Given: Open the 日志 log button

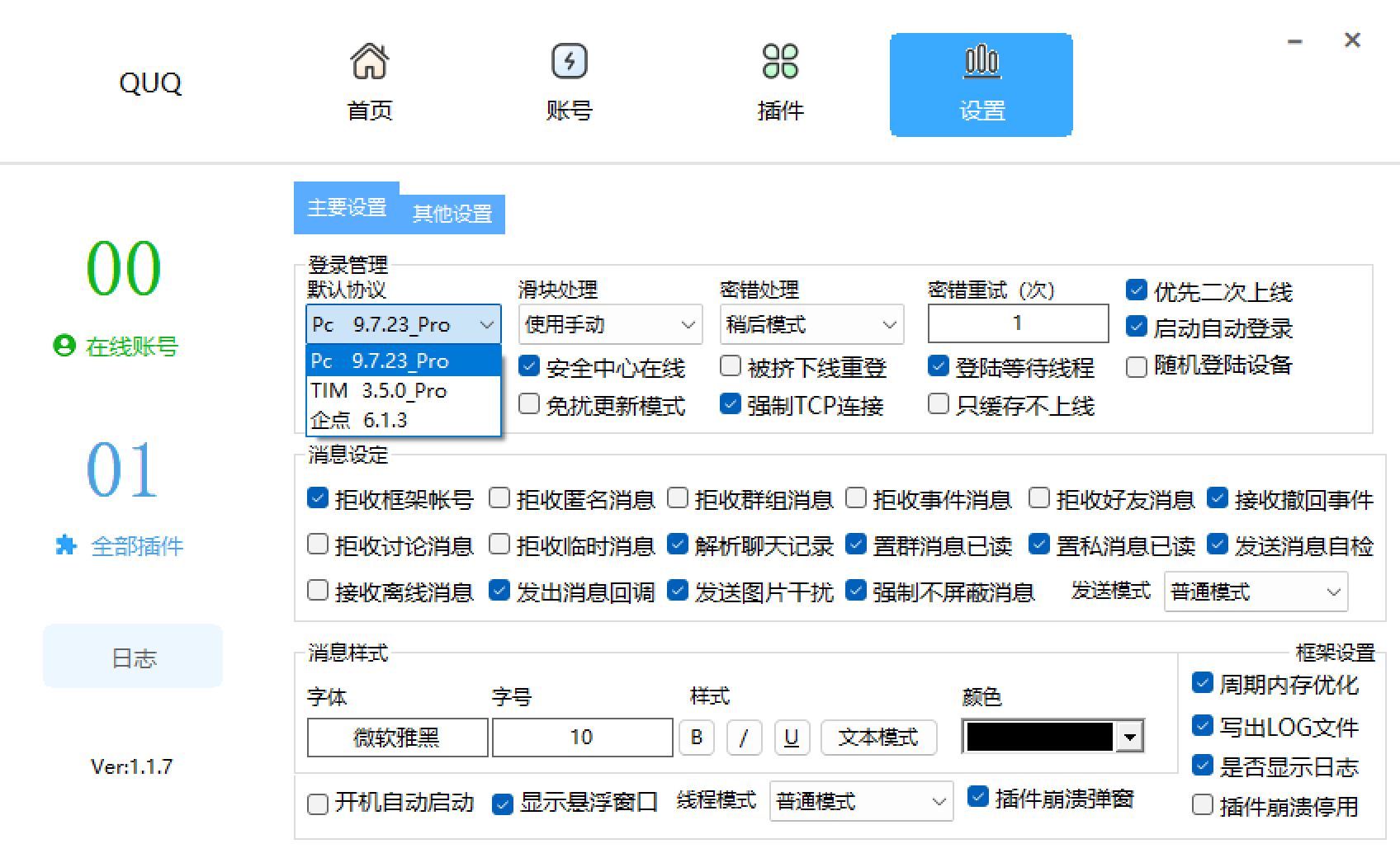Looking at the screenshot, I should pos(133,657).
